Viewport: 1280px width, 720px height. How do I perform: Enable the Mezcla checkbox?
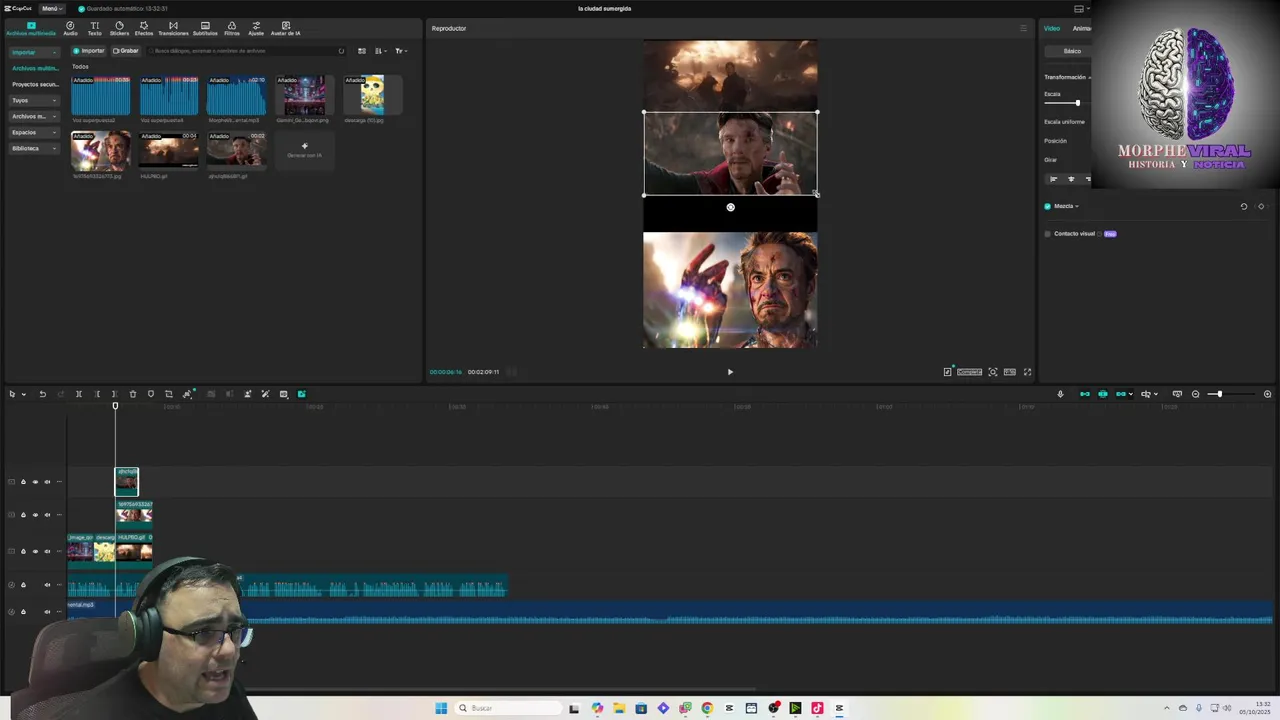click(1047, 206)
